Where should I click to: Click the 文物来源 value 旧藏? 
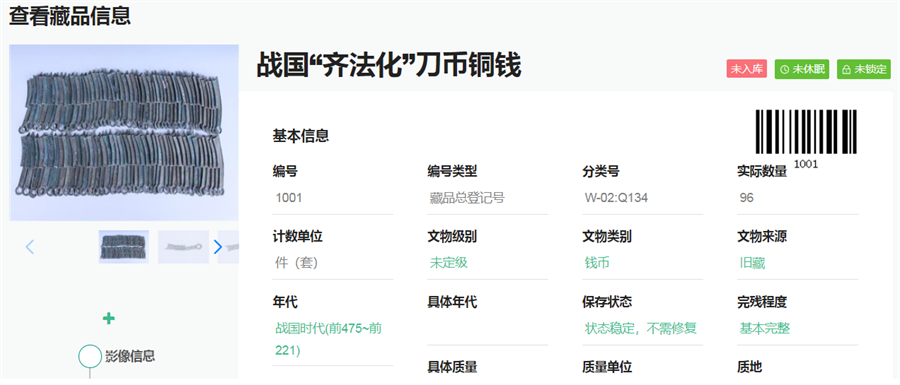(x=752, y=263)
